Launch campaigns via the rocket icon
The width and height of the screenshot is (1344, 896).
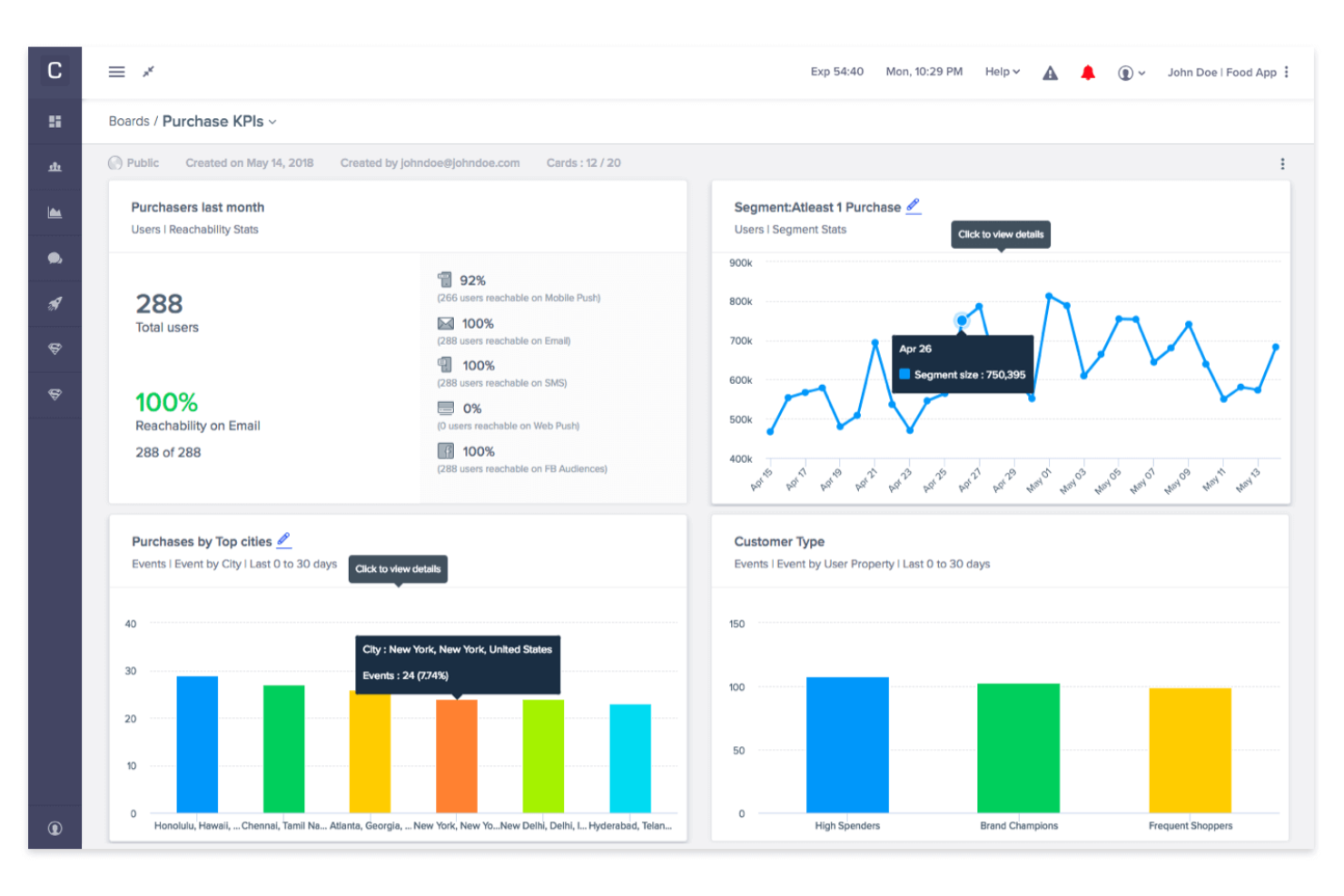(55, 303)
